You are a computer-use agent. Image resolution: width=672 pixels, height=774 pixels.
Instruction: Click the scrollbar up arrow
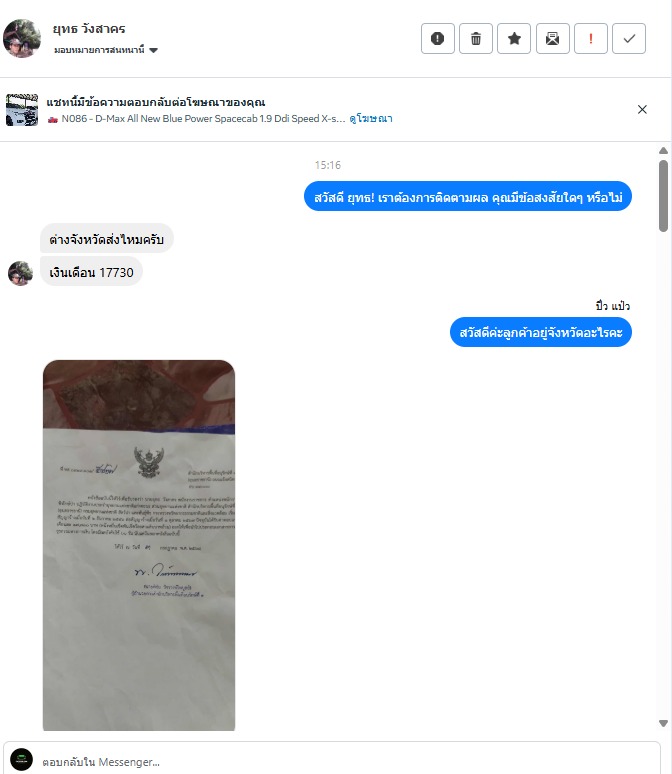point(664,151)
